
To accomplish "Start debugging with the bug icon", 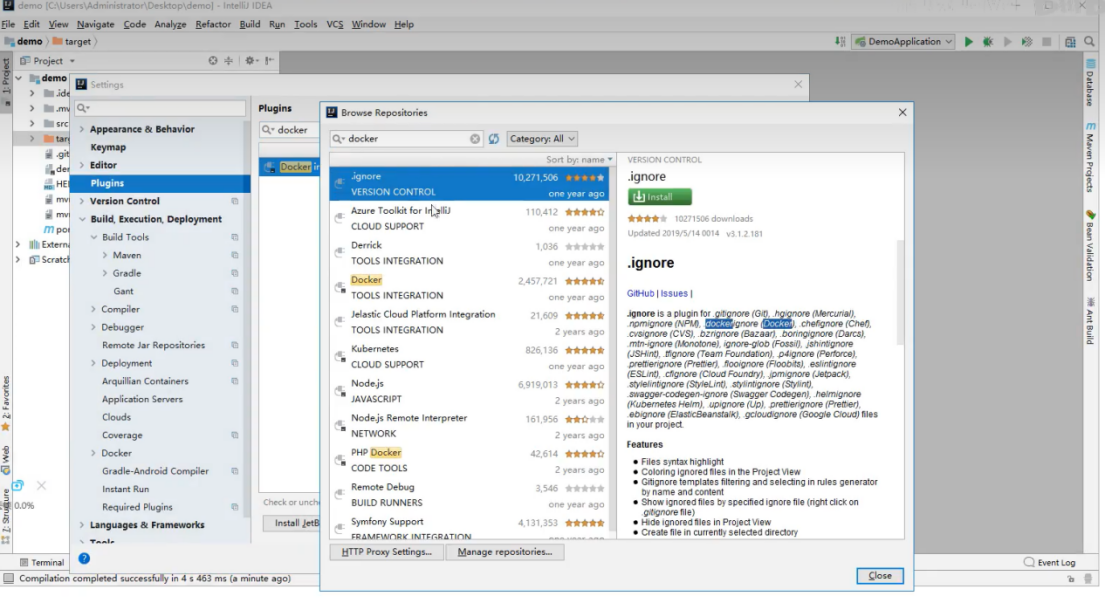I will 988,42.
